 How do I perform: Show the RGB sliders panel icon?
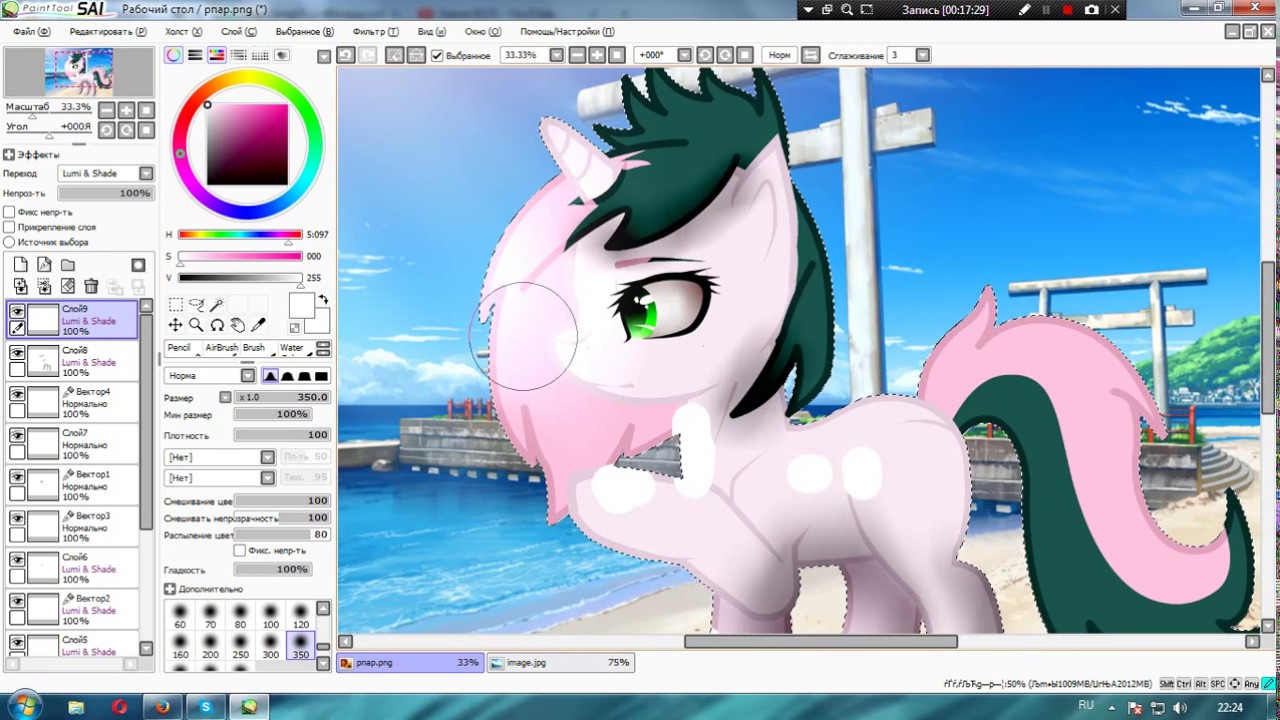click(195, 55)
